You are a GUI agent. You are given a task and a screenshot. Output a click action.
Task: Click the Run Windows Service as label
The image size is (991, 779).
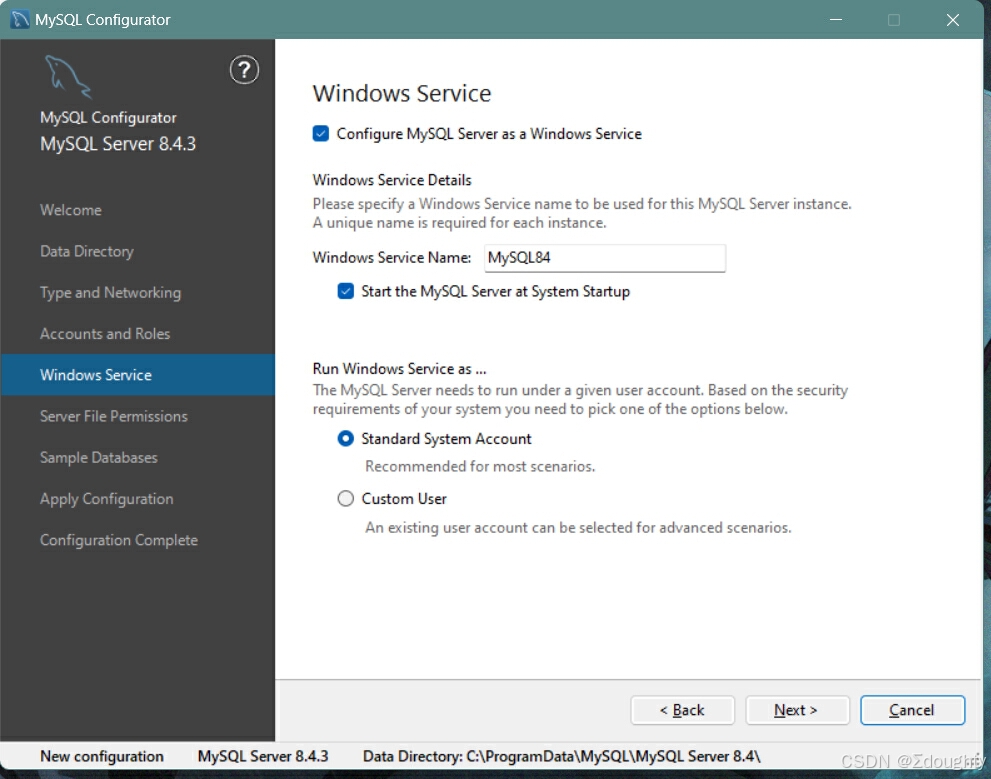[x=399, y=368]
